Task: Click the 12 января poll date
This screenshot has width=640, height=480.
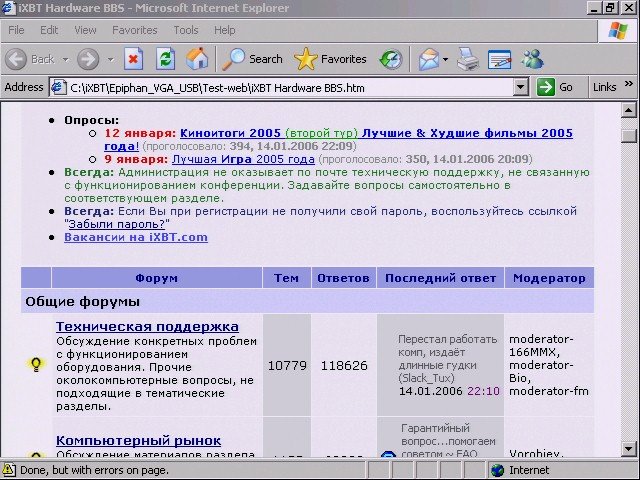Action: (x=140, y=133)
